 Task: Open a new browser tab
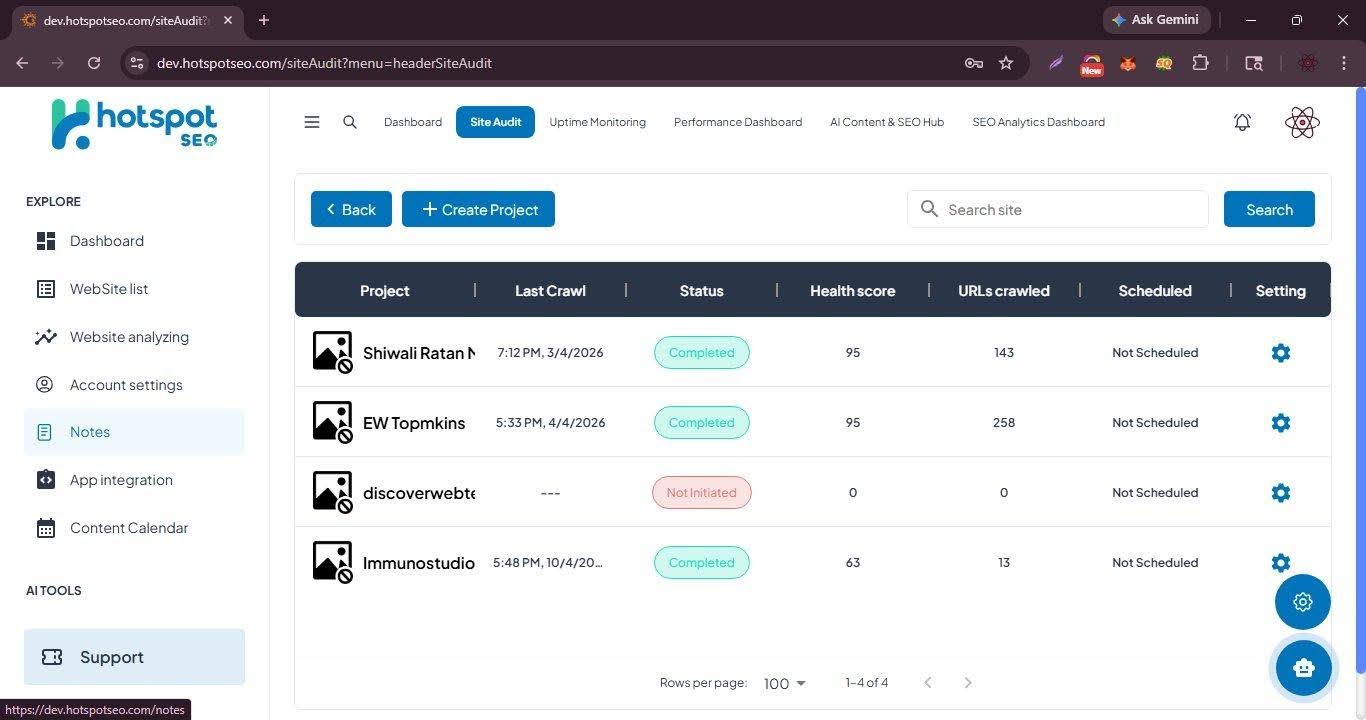coord(264,20)
